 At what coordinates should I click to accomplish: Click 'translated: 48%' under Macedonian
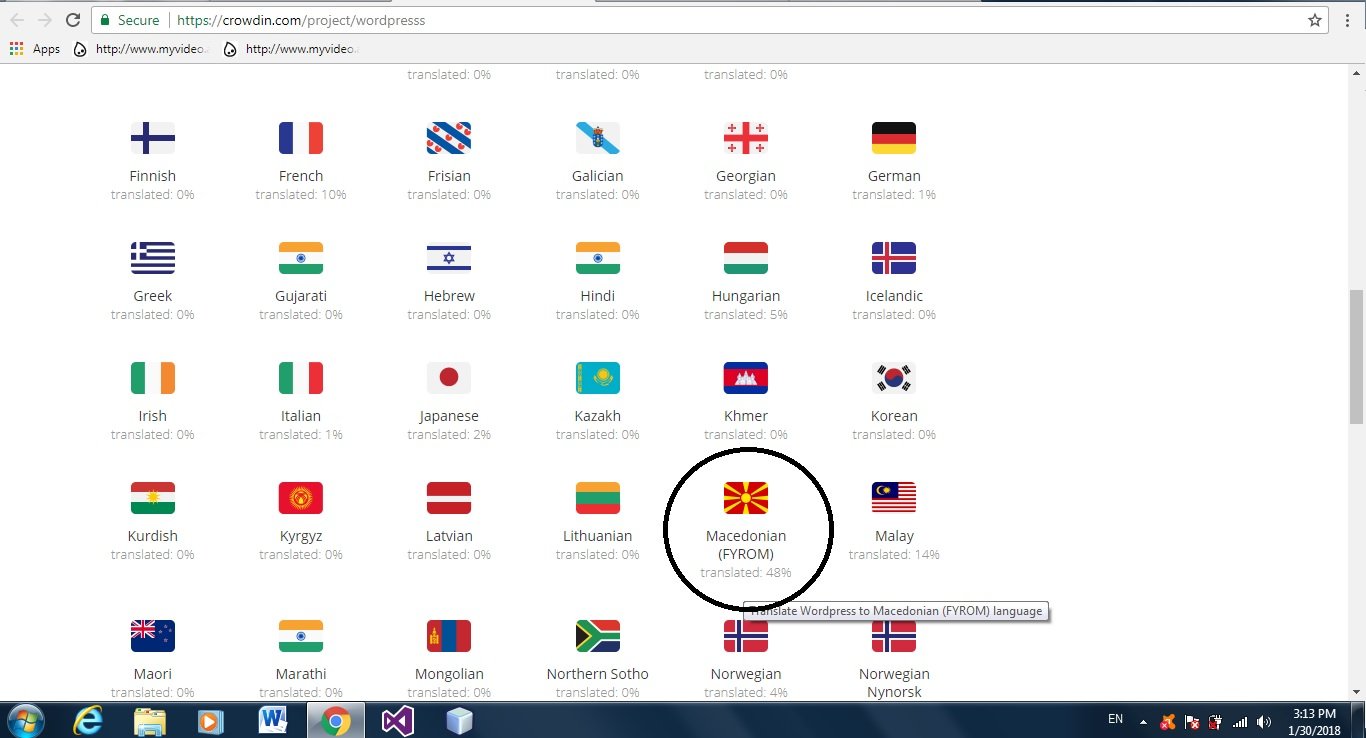coord(746,573)
